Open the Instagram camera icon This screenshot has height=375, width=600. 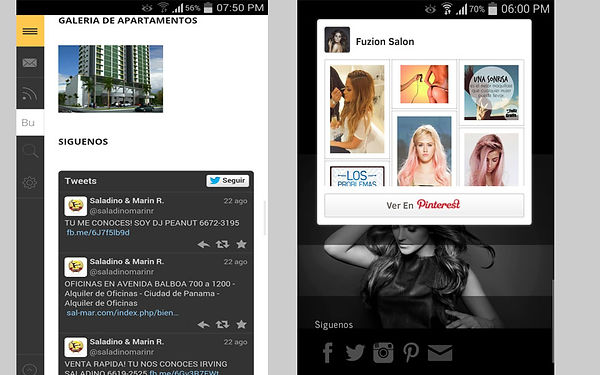(383, 352)
